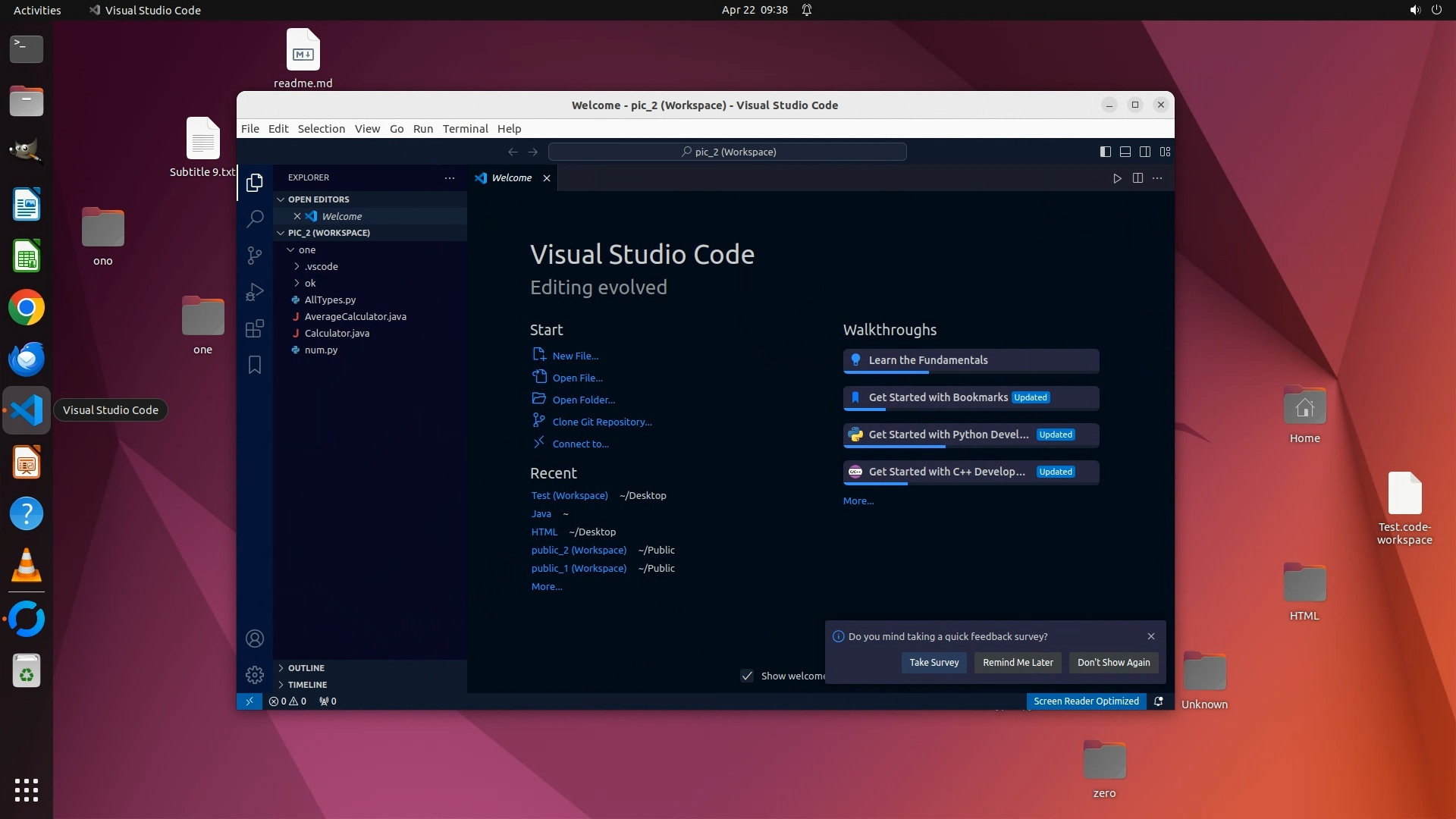1456x819 pixels.
Task: Click the pic_2 (Workspace) command center search box
Action: [727, 152]
